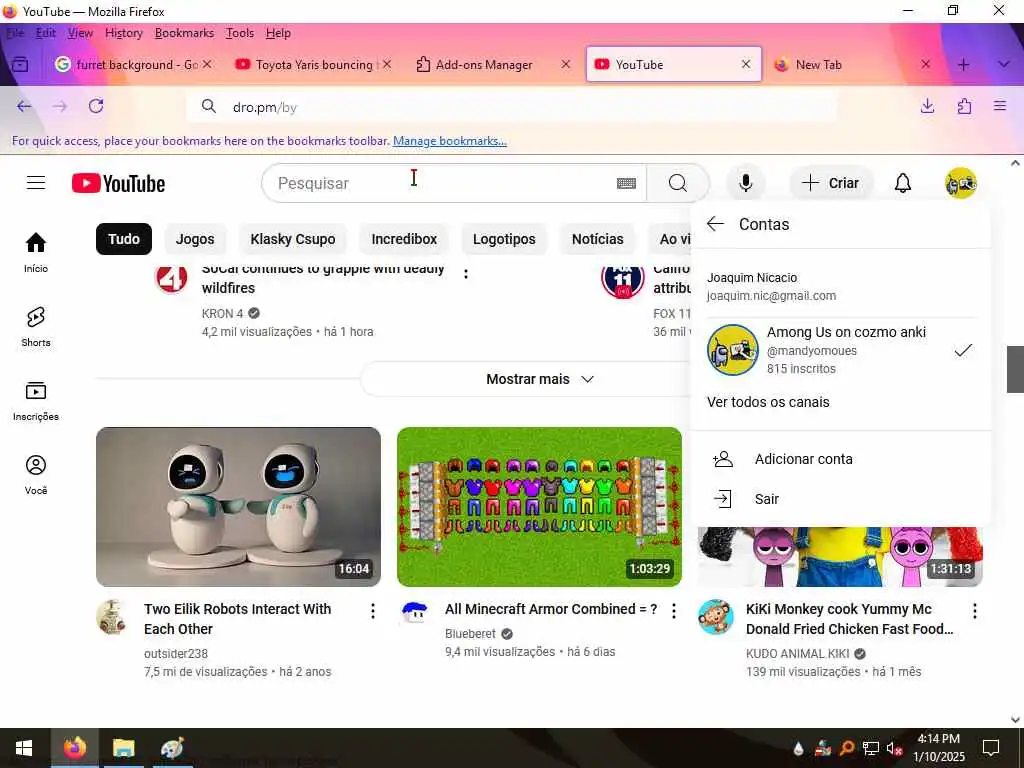Open the Two Eilik Robots video thumbnail
The height and width of the screenshot is (768, 1024).
238,507
